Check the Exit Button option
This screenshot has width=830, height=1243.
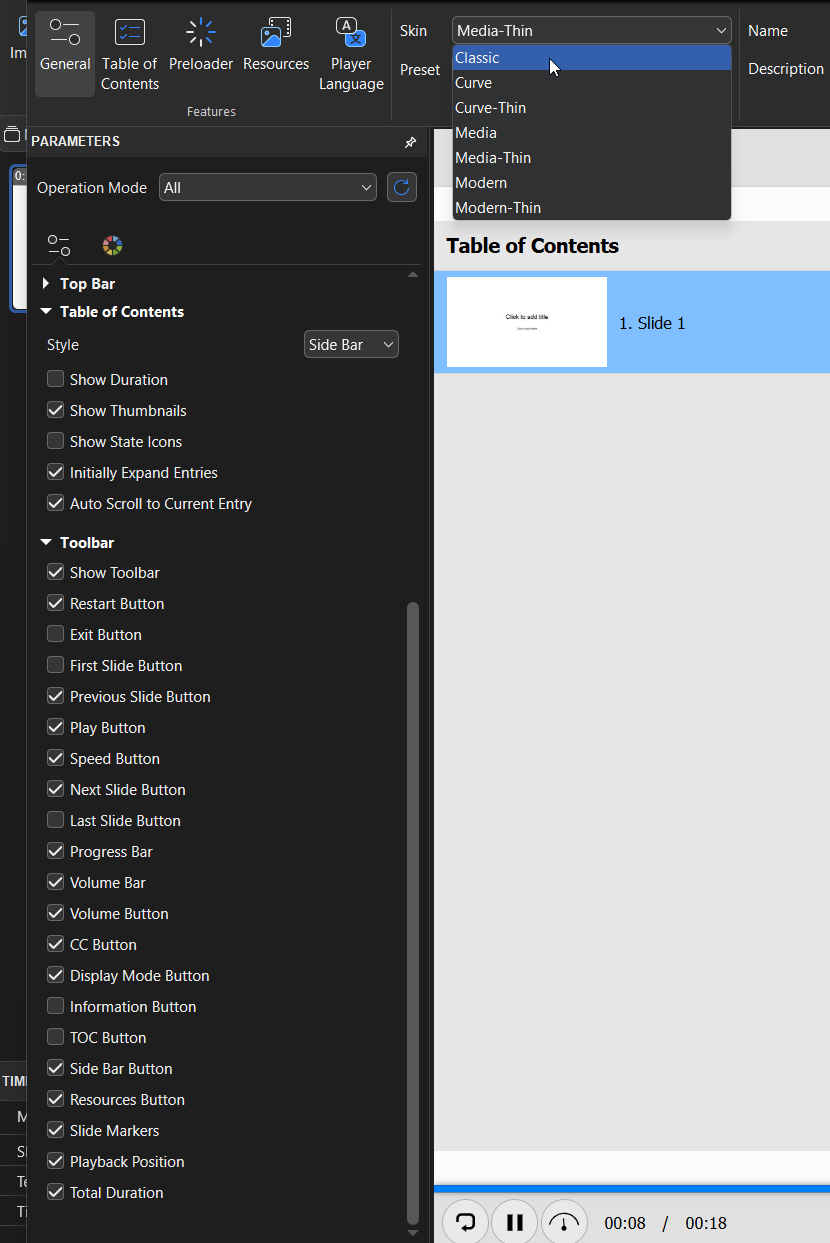56,635
